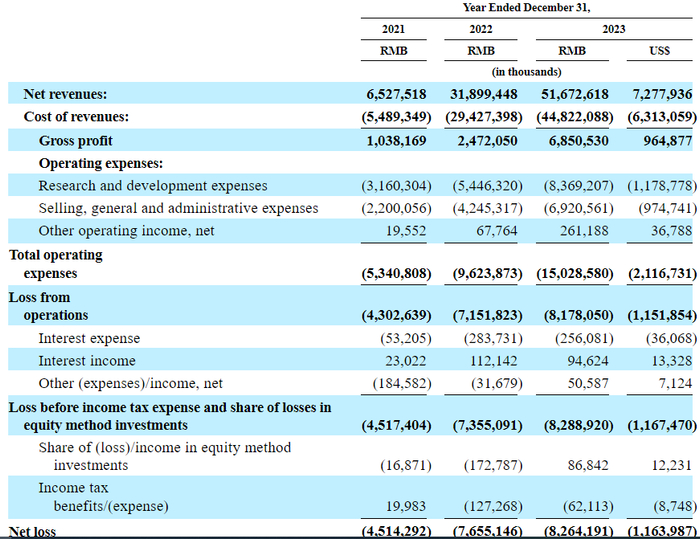Click the Net revenues row label
The height and width of the screenshot is (539, 700).
(65, 94)
